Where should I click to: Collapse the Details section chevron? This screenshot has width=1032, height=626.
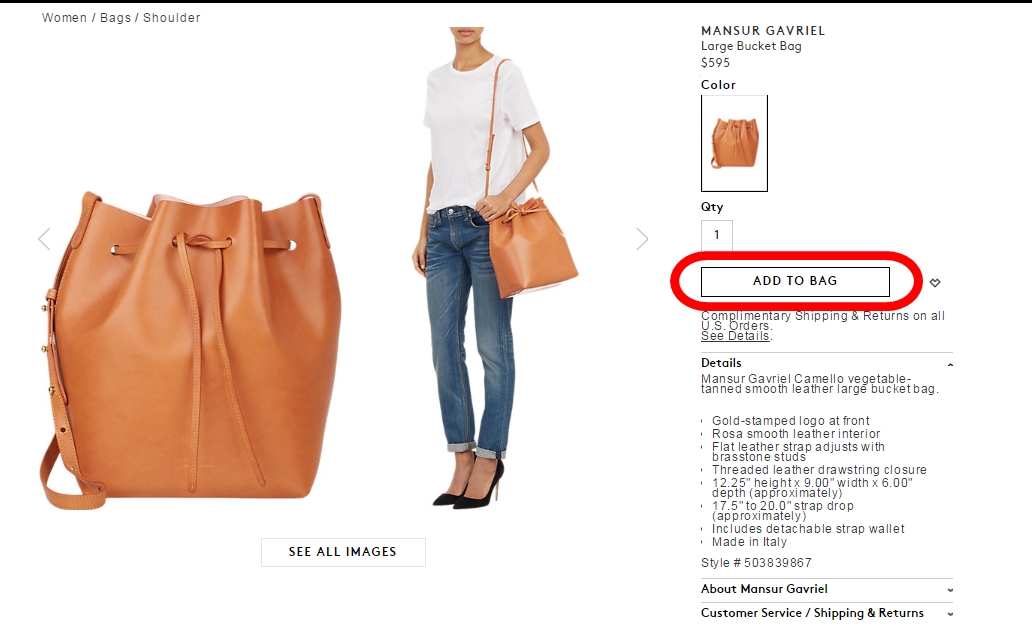[950, 365]
